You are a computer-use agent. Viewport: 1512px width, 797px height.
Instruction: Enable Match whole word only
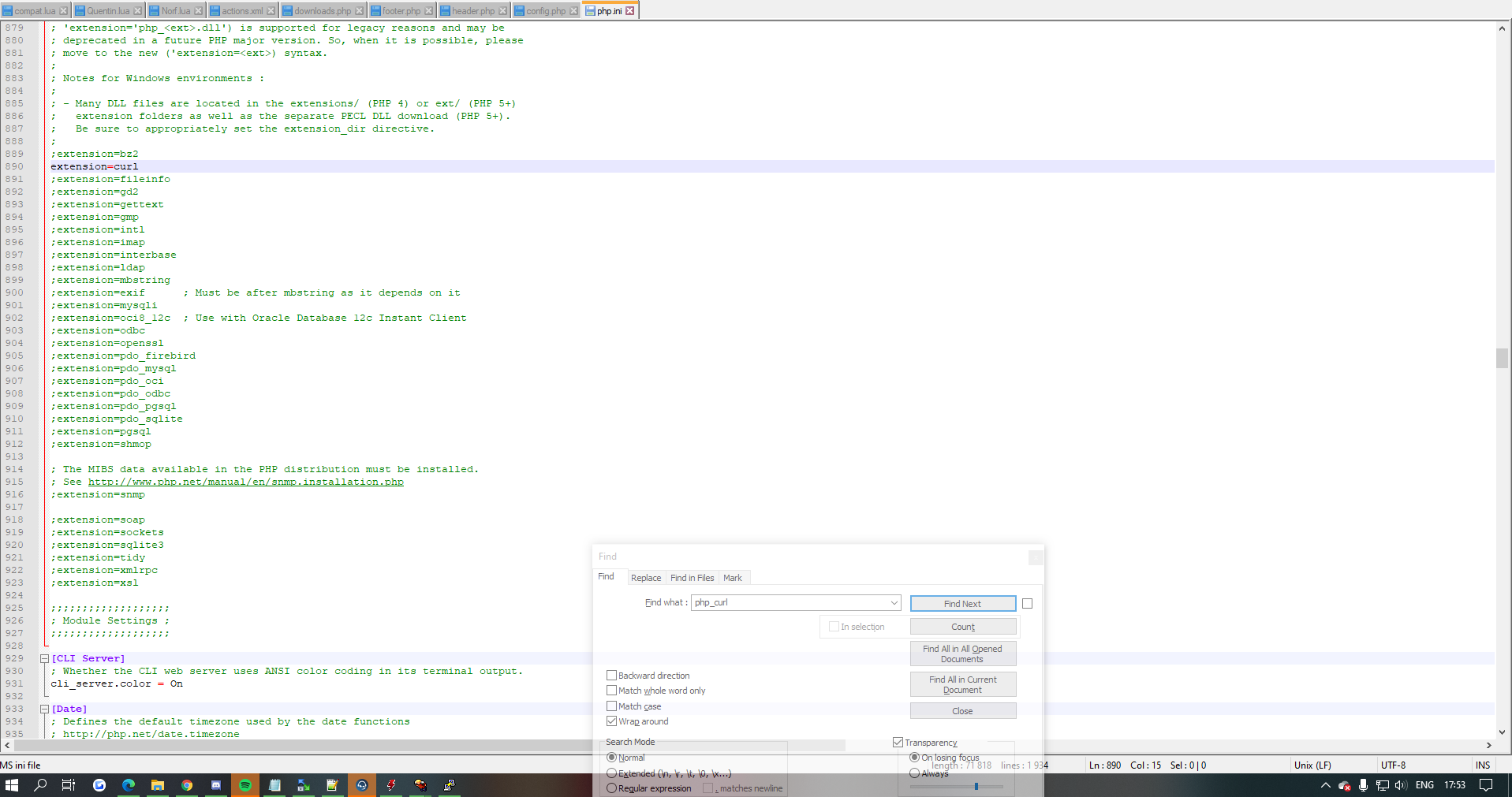611,691
